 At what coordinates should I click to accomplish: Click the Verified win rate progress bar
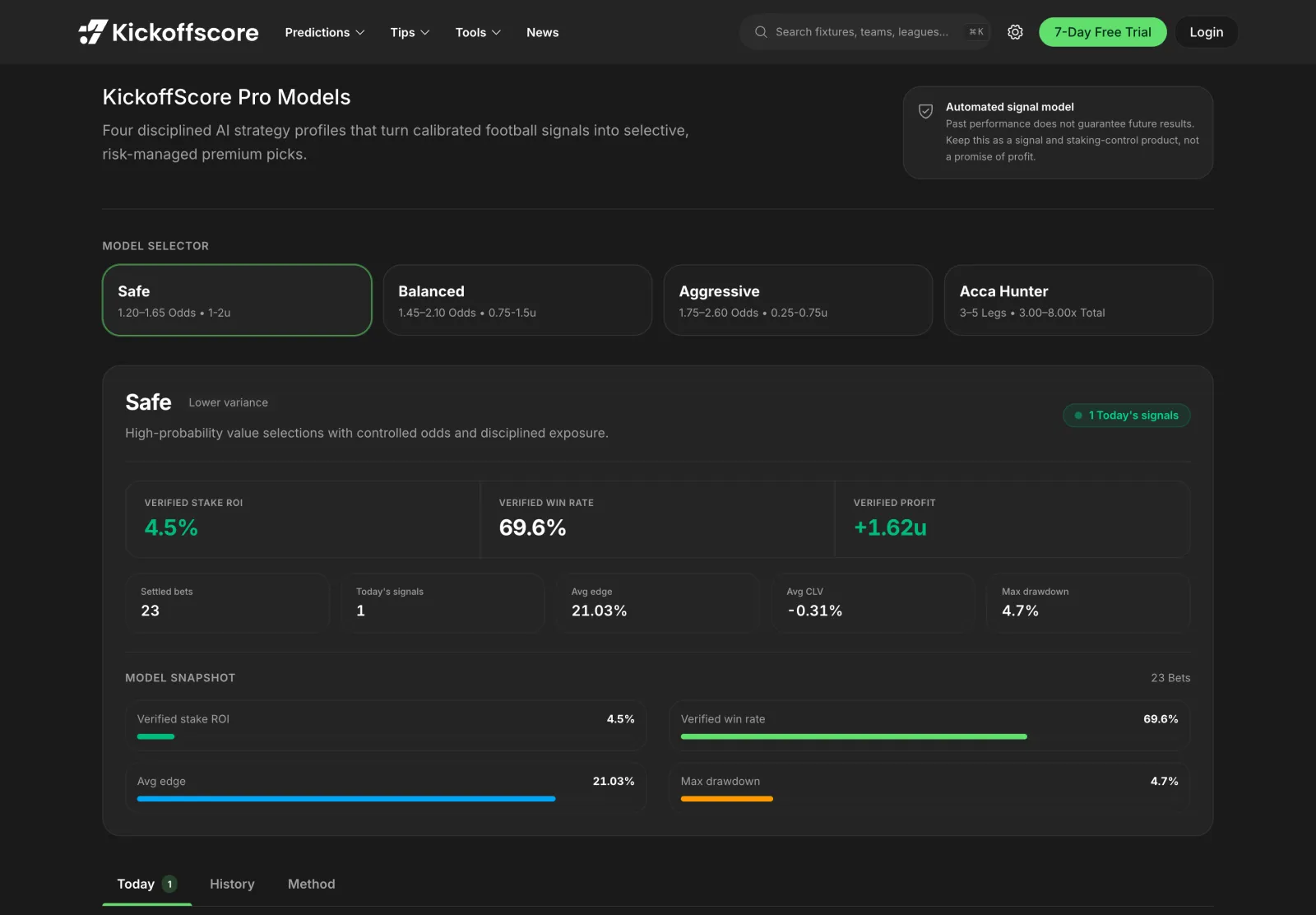click(x=854, y=736)
